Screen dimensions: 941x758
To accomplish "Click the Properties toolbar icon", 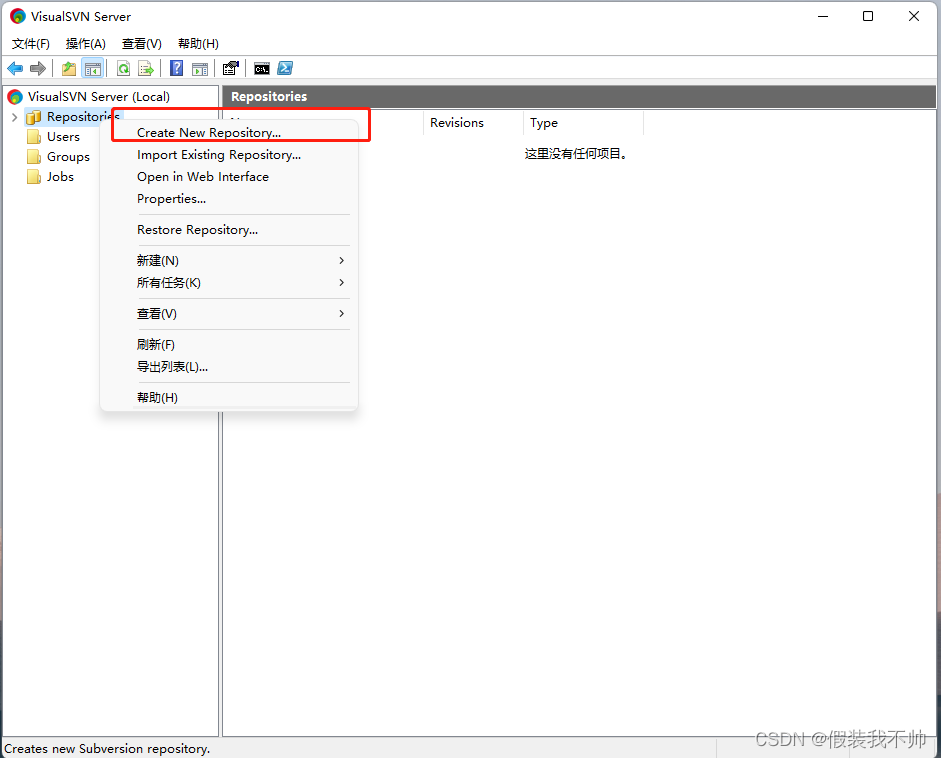I will pyautogui.click(x=230, y=68).
